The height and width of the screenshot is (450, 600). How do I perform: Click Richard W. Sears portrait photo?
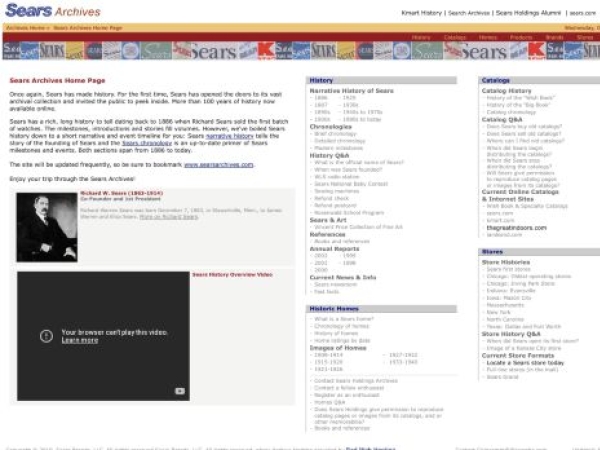point(47,227)
